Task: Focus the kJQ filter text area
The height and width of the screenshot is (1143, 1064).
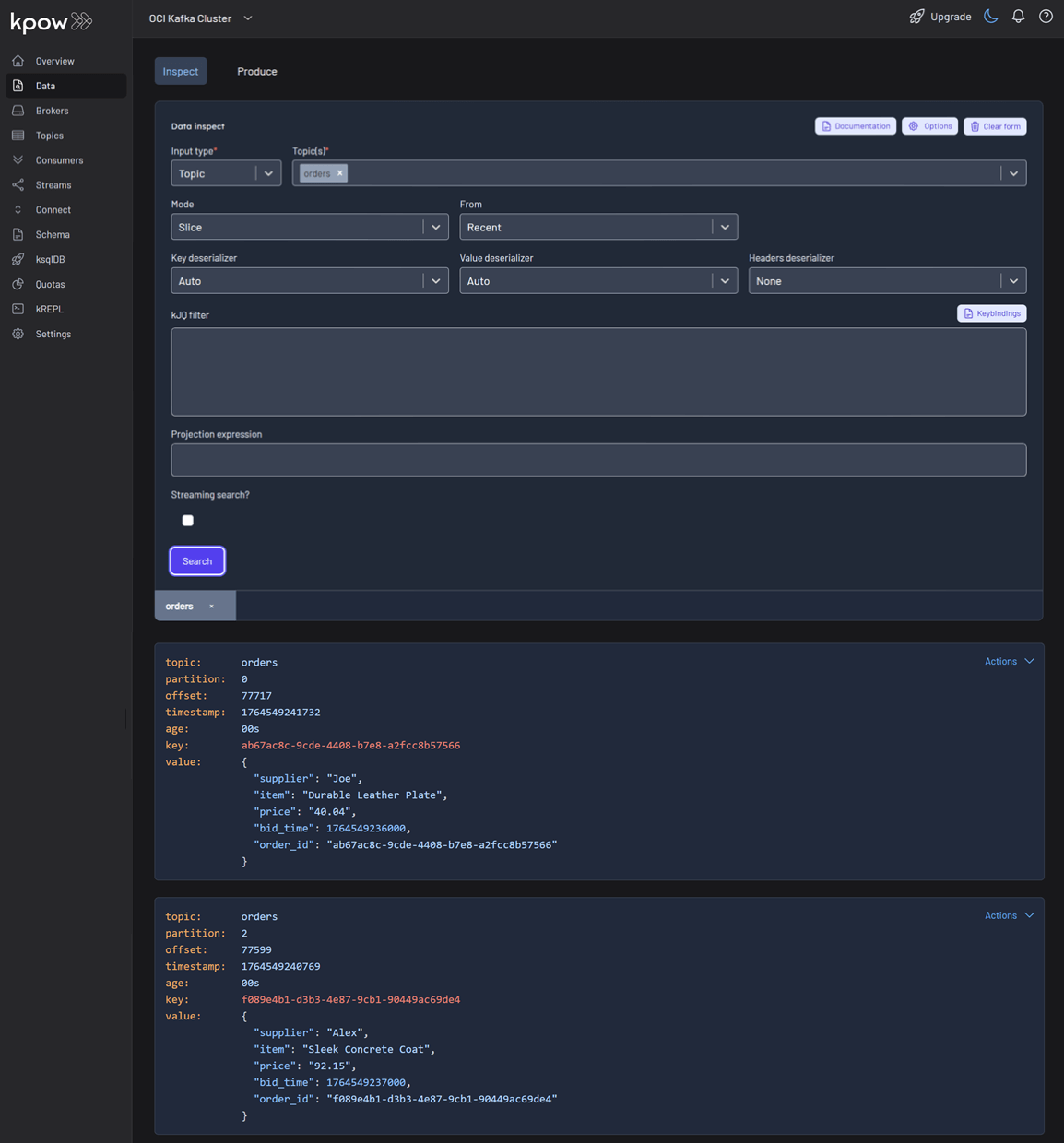Action: click(x=598, y=372)
